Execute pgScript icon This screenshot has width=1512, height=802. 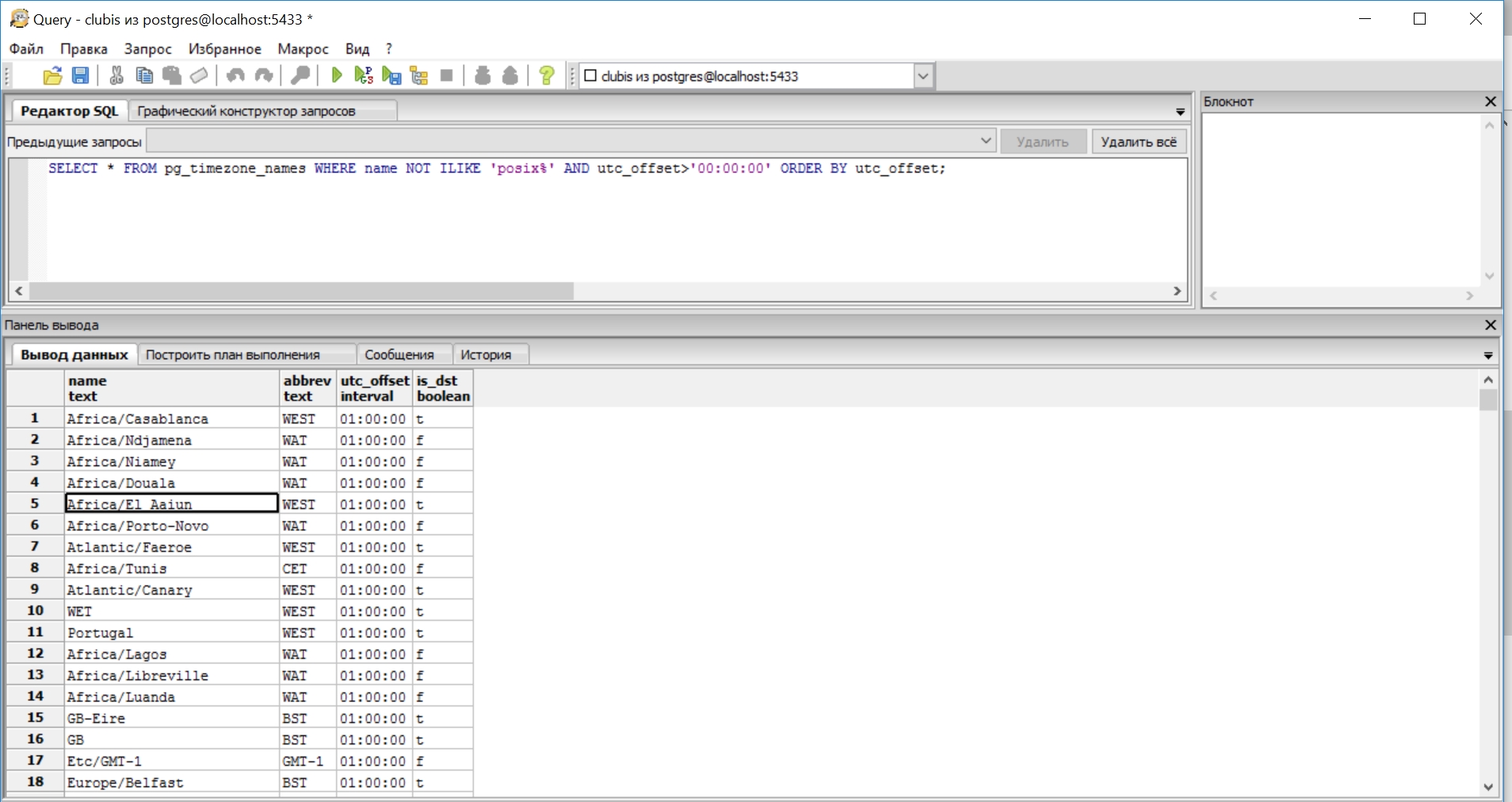pos(364,76)
